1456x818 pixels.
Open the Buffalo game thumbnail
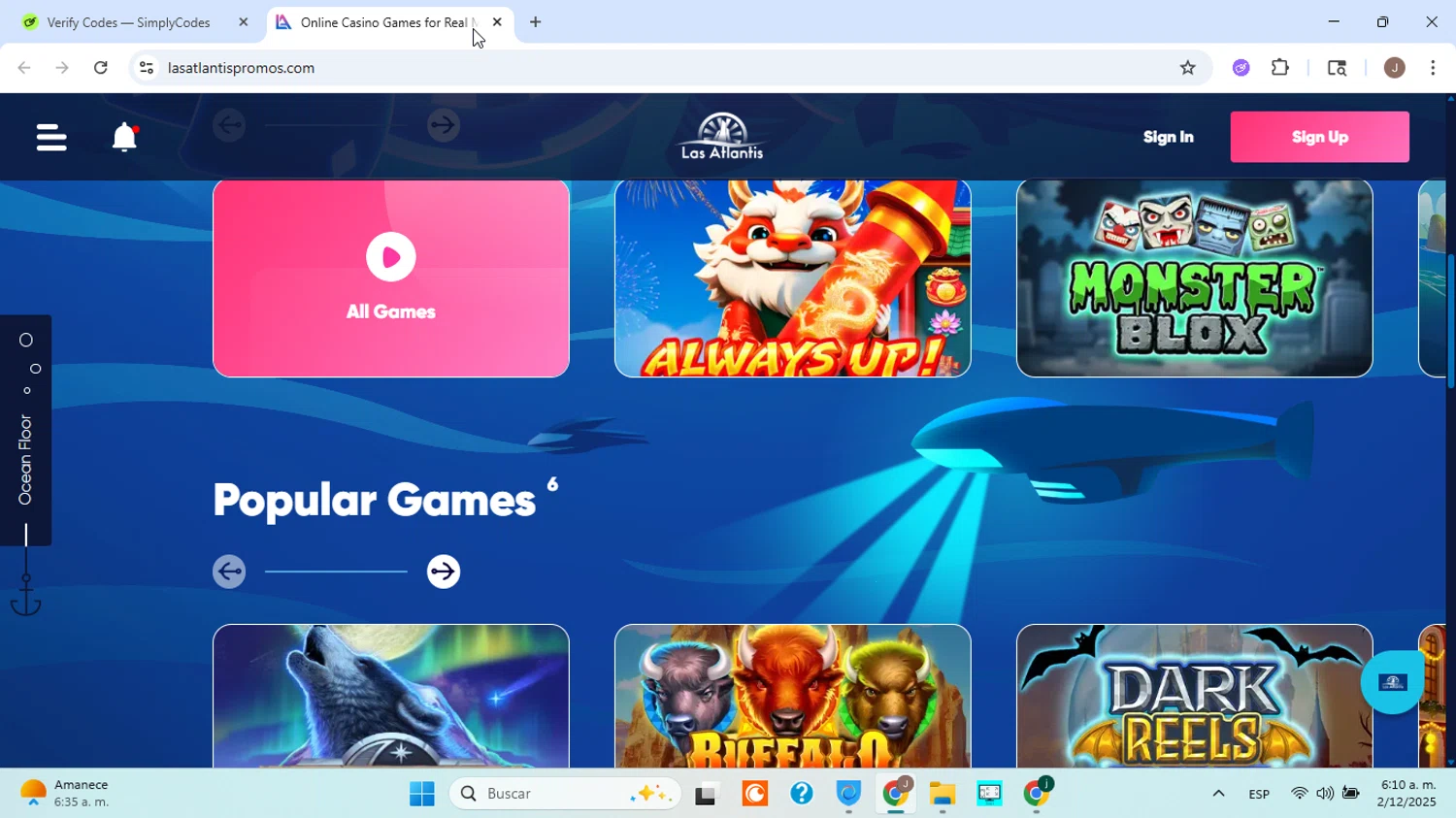tap(793, 696)
